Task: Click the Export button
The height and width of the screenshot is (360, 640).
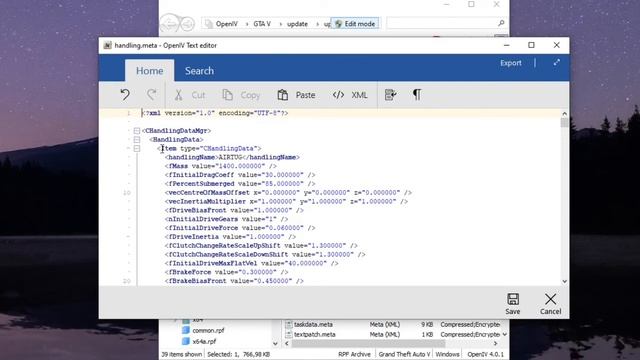Action: coord(511,63)
